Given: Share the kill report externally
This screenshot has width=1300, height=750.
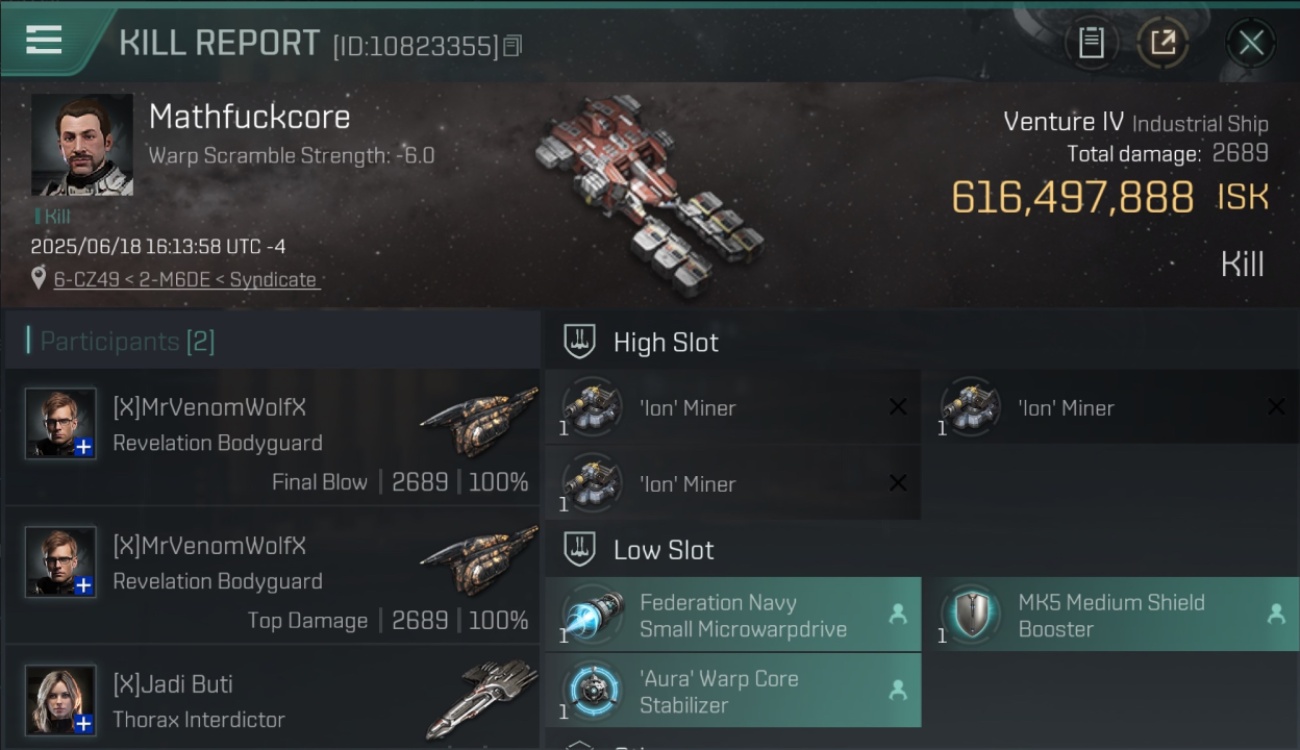Looking at the screenshot, I should (1162, 42).
